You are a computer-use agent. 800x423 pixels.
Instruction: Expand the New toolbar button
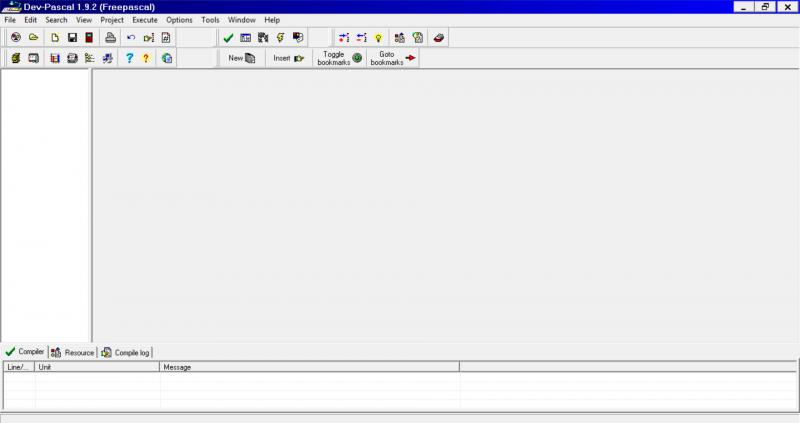[241, 58]
